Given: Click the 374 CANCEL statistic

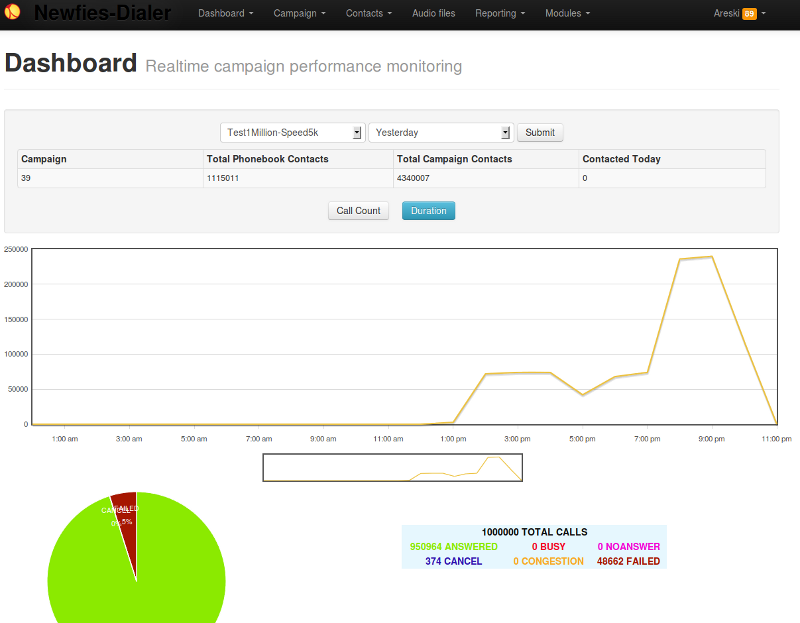Looking at the screenshot, I should coord(454,561).
